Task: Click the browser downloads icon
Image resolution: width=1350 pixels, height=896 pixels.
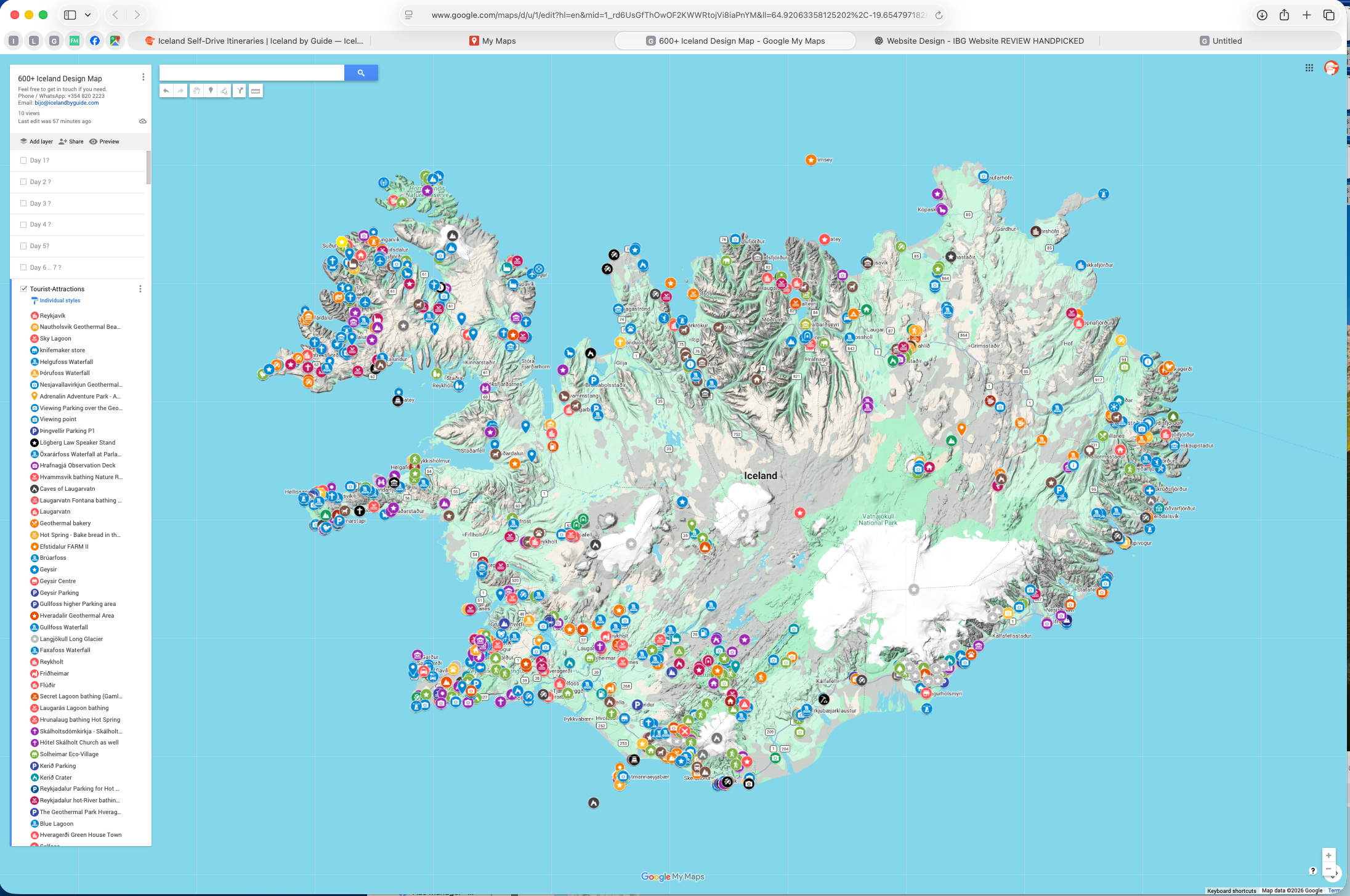Action: click(1262, 15)
